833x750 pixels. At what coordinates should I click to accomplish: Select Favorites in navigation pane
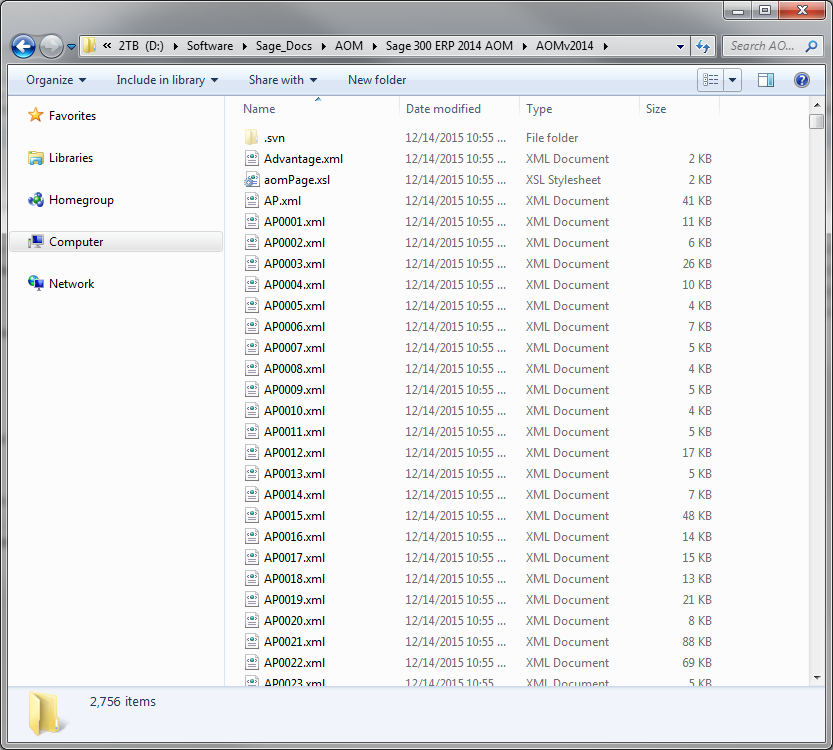tap(72, 116)
